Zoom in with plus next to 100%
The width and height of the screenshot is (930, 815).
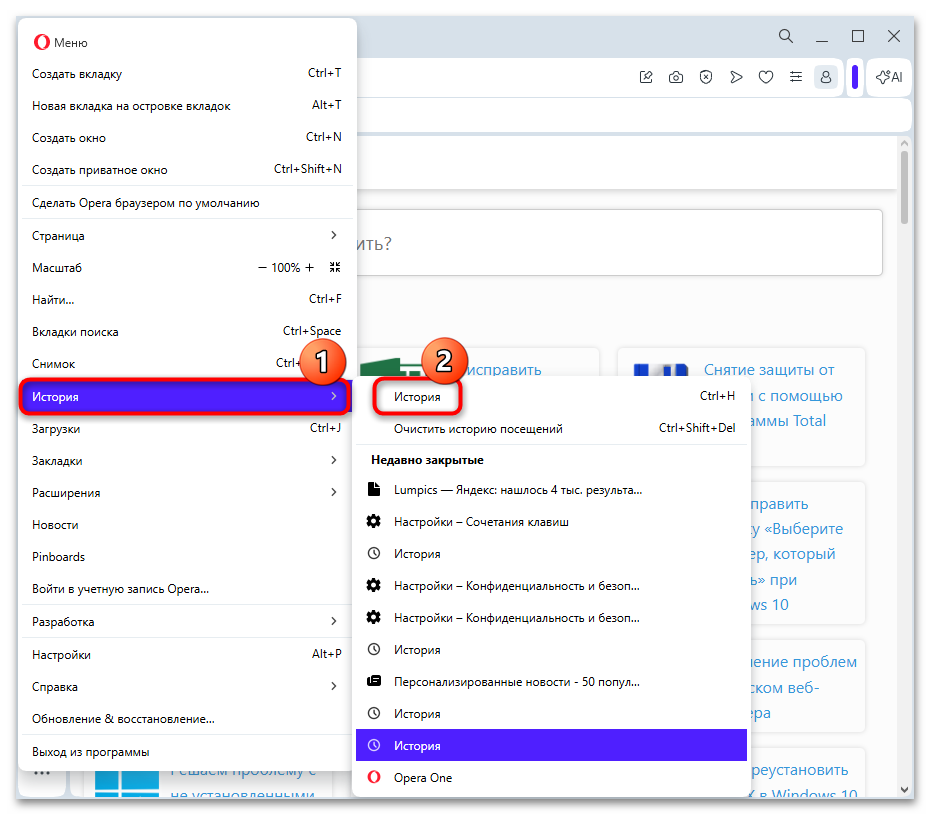click(x=309, y=268)
